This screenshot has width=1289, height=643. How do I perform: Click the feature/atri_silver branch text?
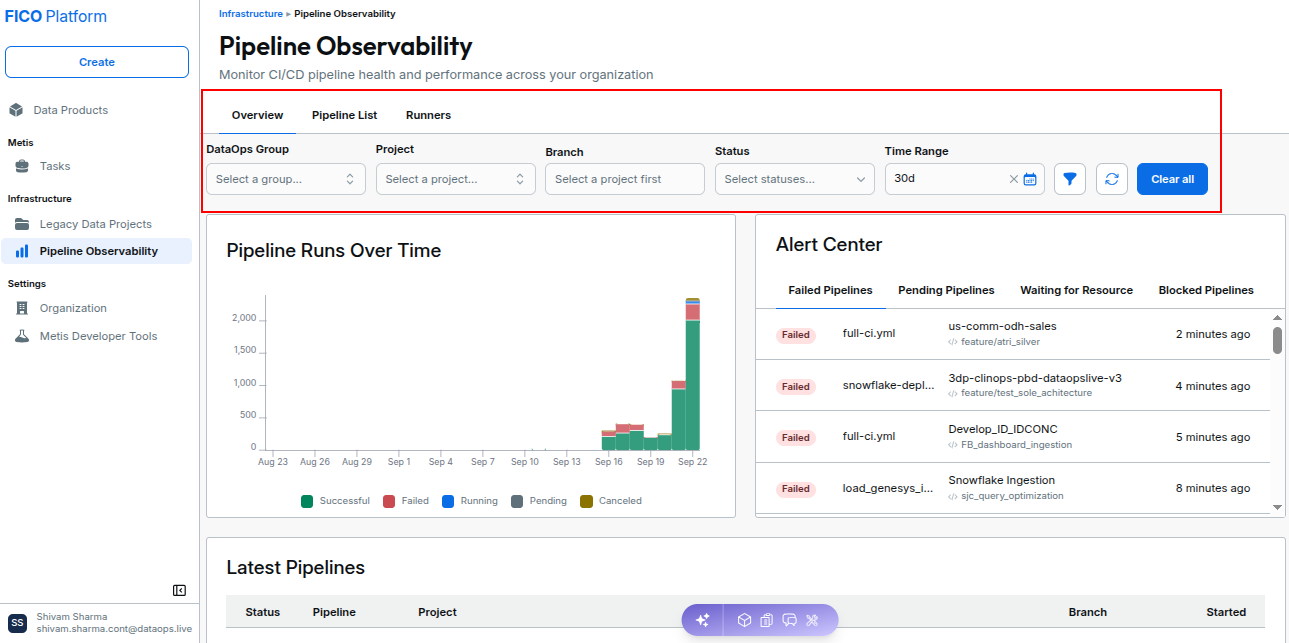[1000, 342]
